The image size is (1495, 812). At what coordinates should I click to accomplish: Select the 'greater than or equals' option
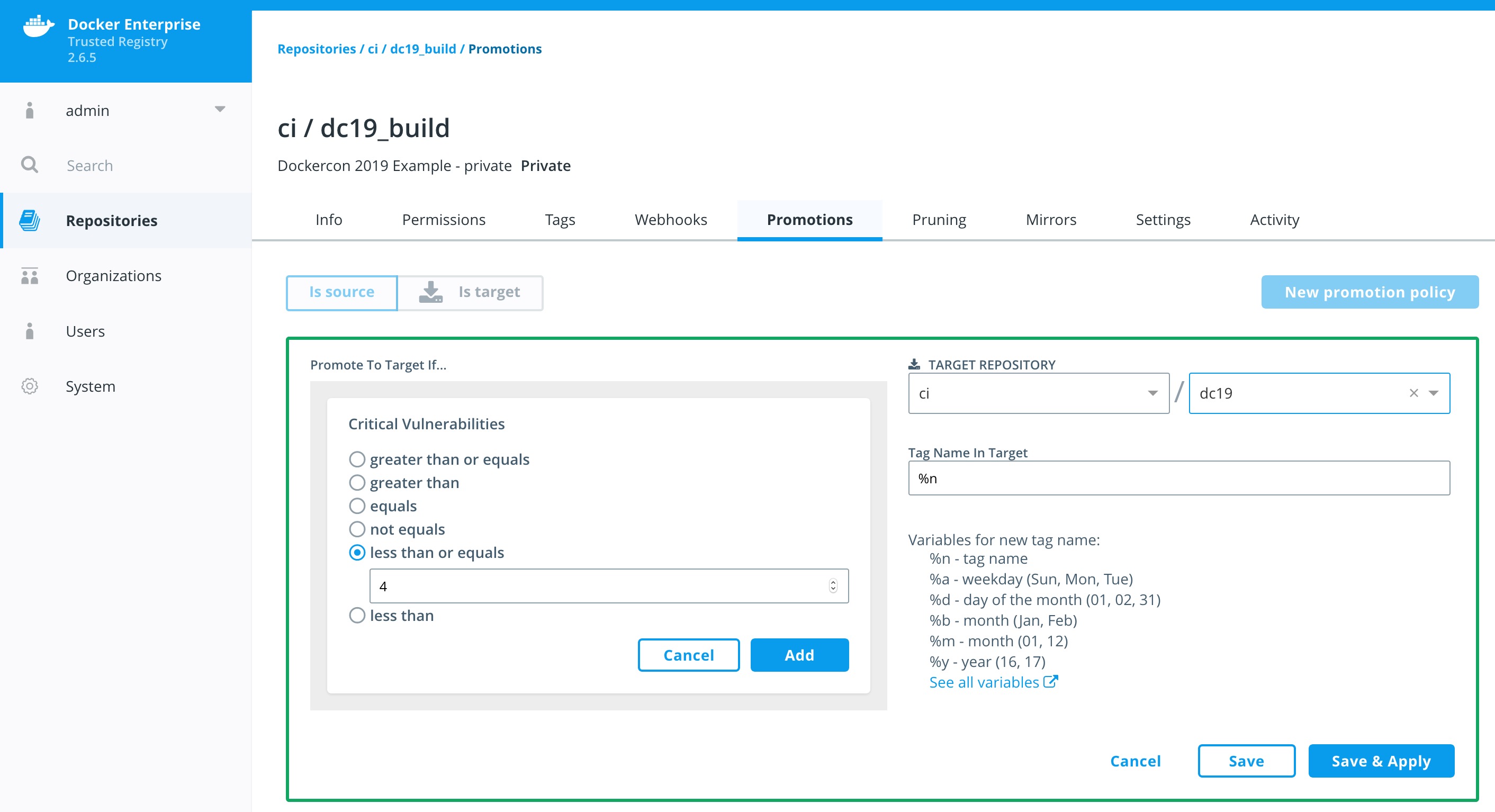[357, 459]
